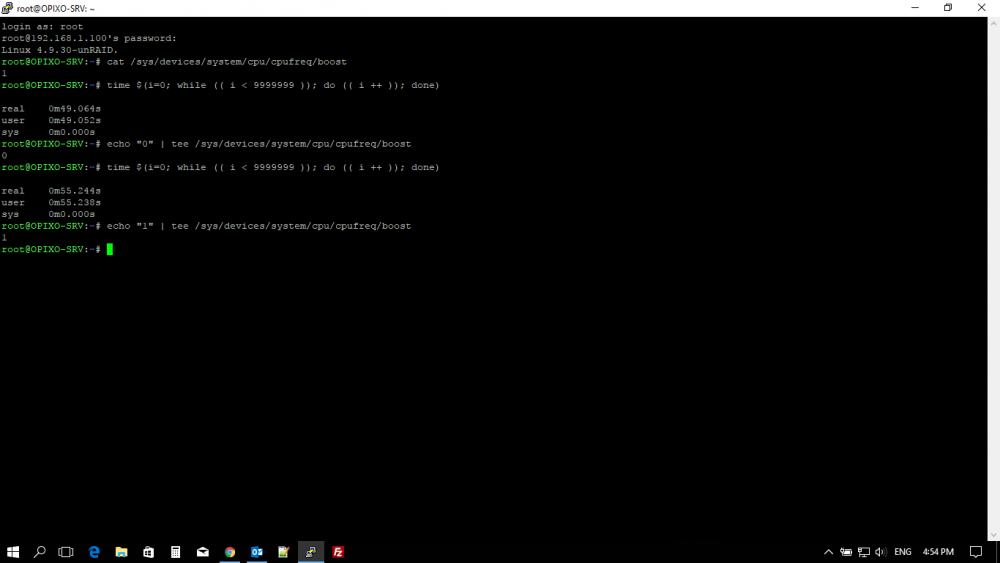Click the echo "0" tee boost command

coord(259,144)
